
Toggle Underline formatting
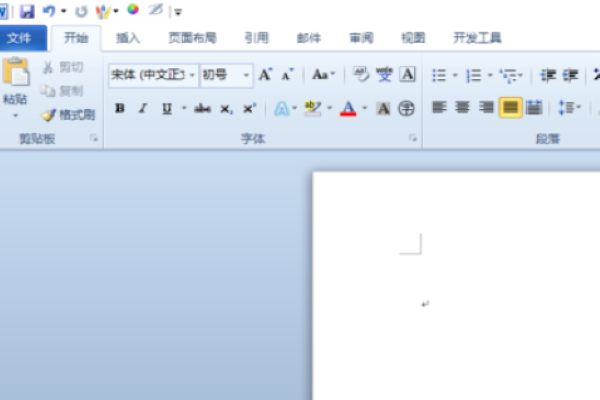tap(167, 109)
